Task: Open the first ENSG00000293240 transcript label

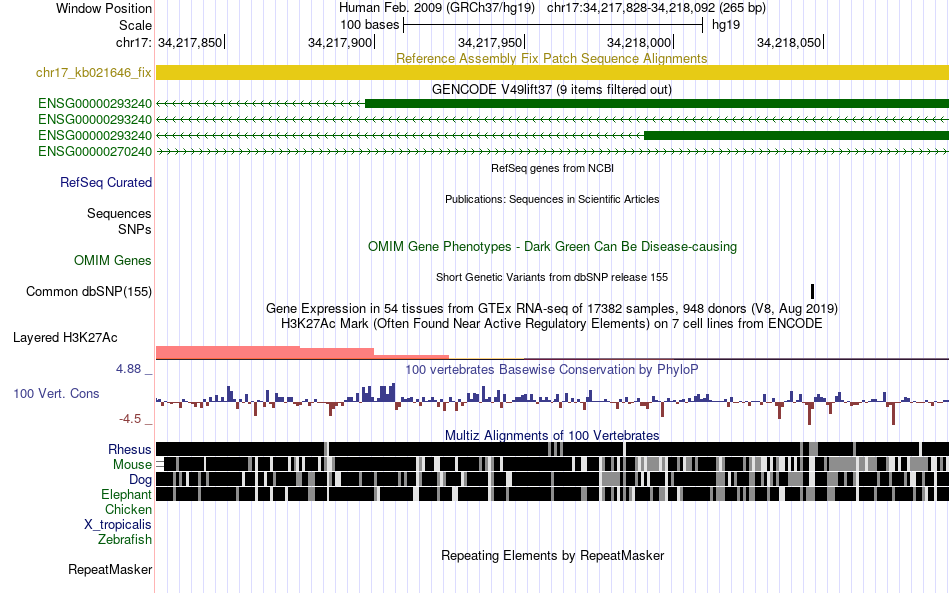Action: (95, 104)
